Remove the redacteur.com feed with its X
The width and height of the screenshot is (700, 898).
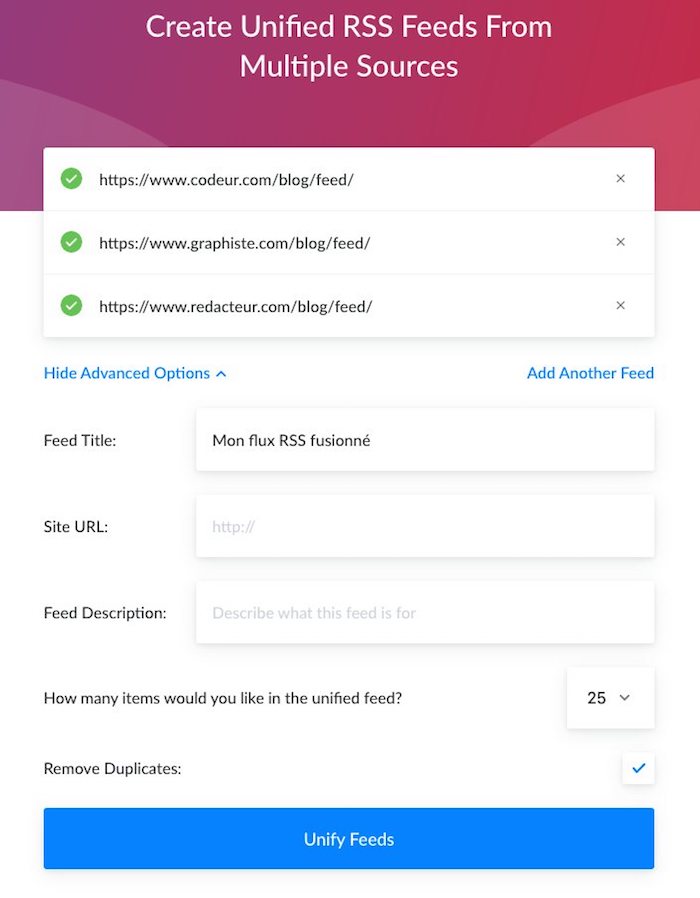point(620,305)
